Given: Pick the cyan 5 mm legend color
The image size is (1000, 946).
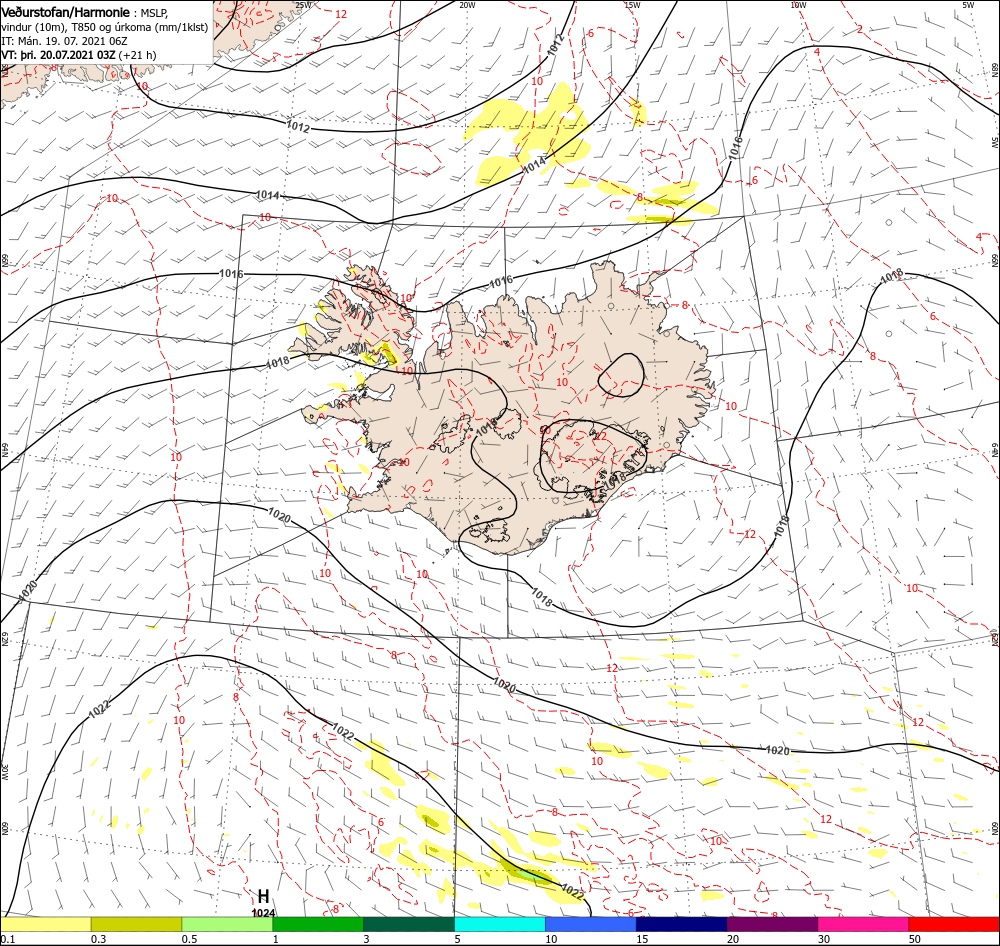Looking at the screenshot, I should pos(500,924).
